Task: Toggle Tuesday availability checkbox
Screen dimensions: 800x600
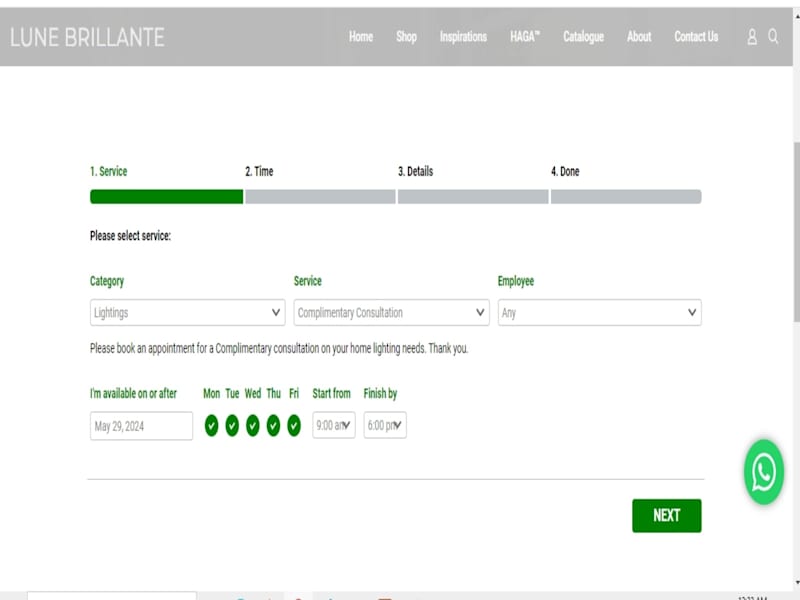Action: [x=232, y=426]
